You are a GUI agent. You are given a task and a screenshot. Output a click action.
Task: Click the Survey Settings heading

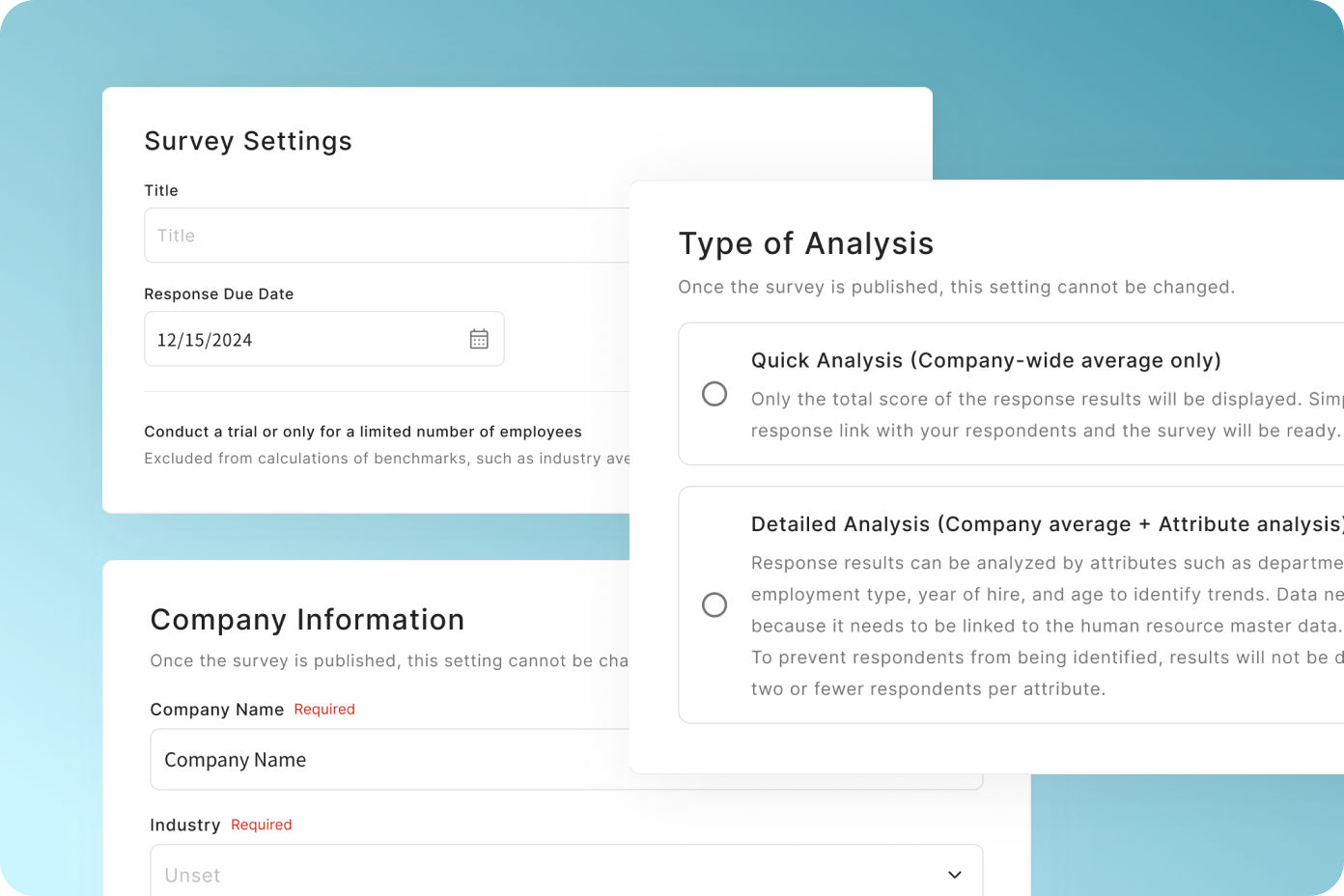click(x=248, y=141)
